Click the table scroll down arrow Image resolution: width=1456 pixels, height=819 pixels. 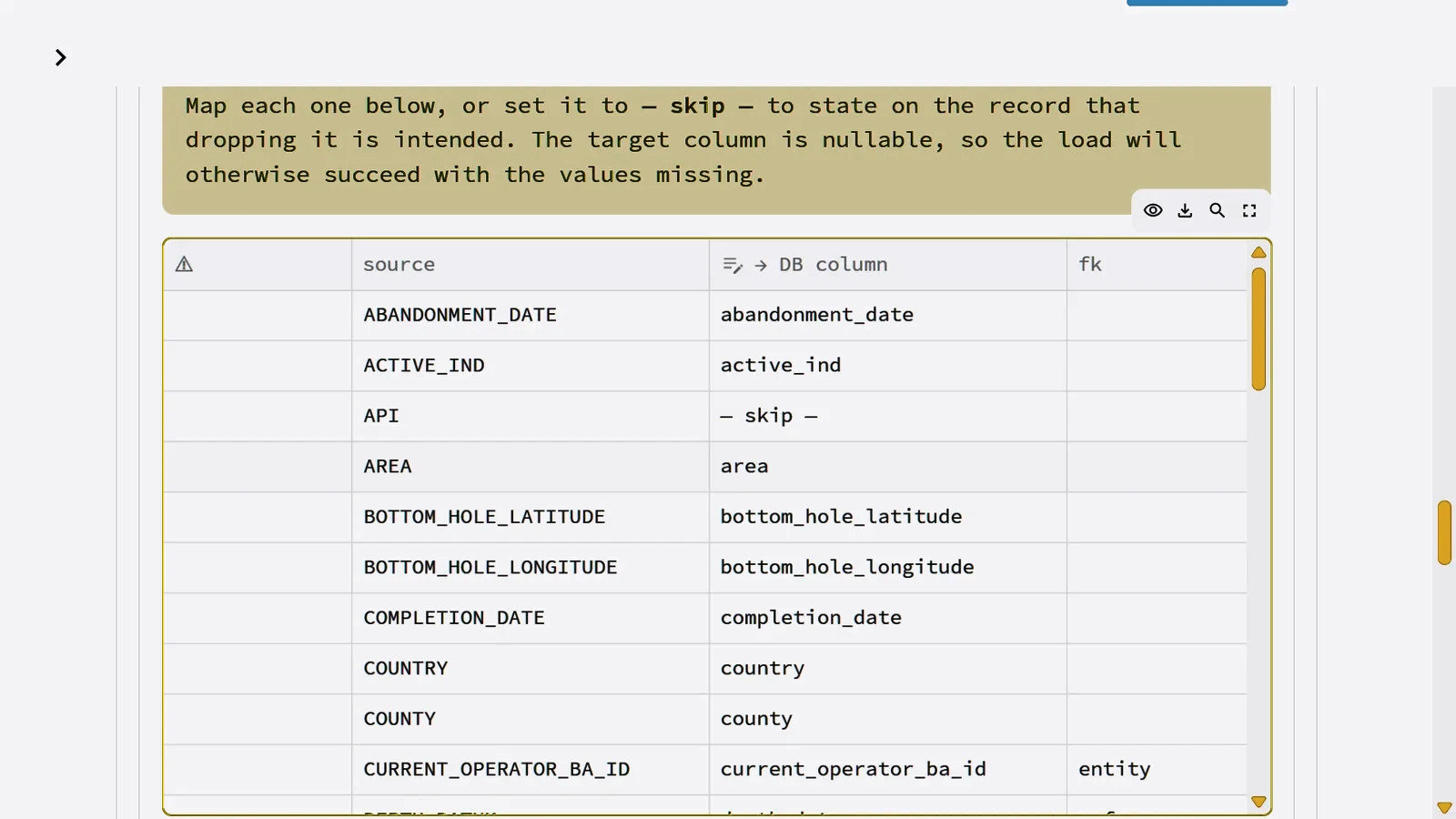[x=1259, y=802]
